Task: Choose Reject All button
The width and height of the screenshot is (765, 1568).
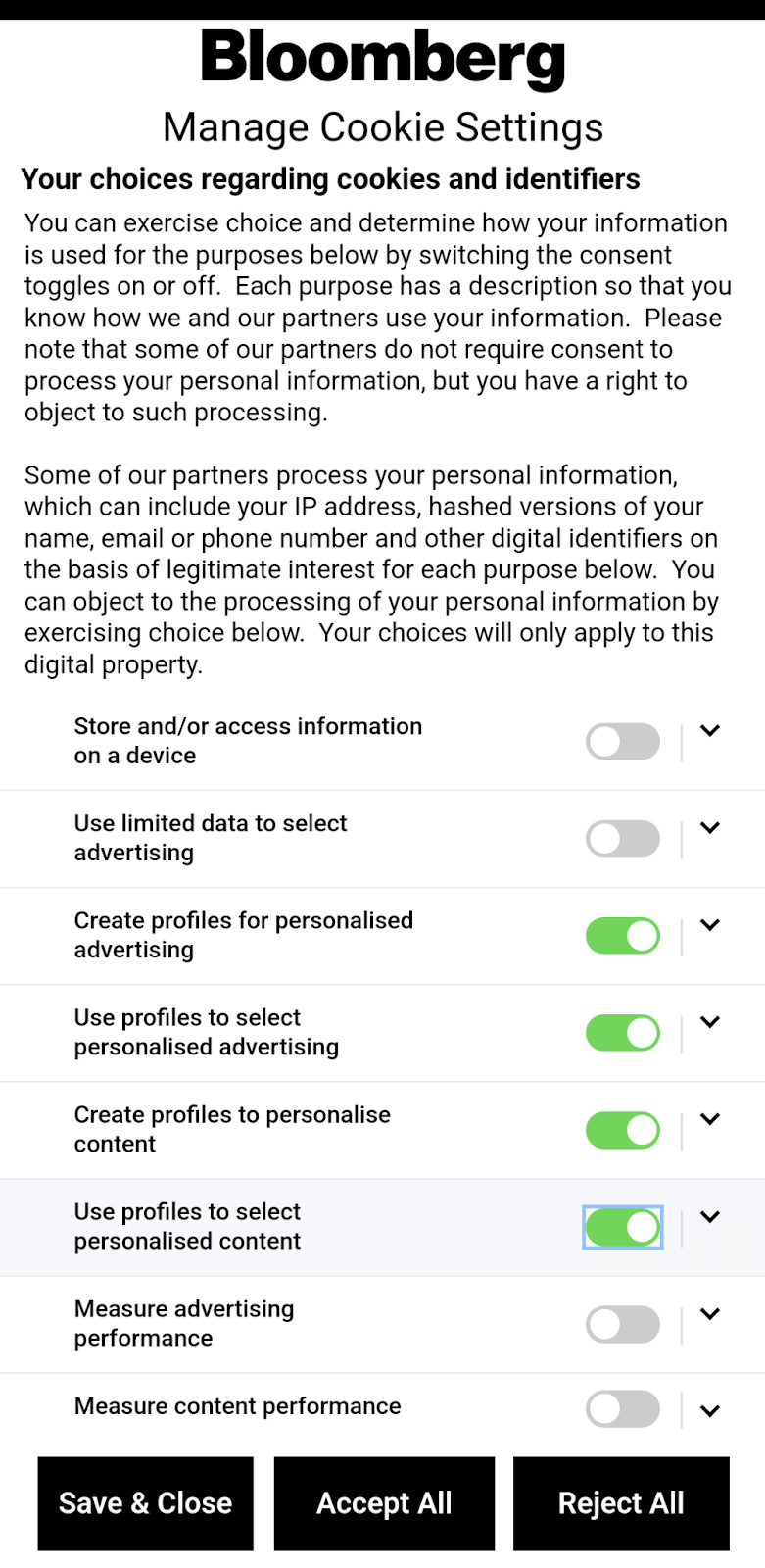Action: pyautogui.click(x=621, y=1503)
